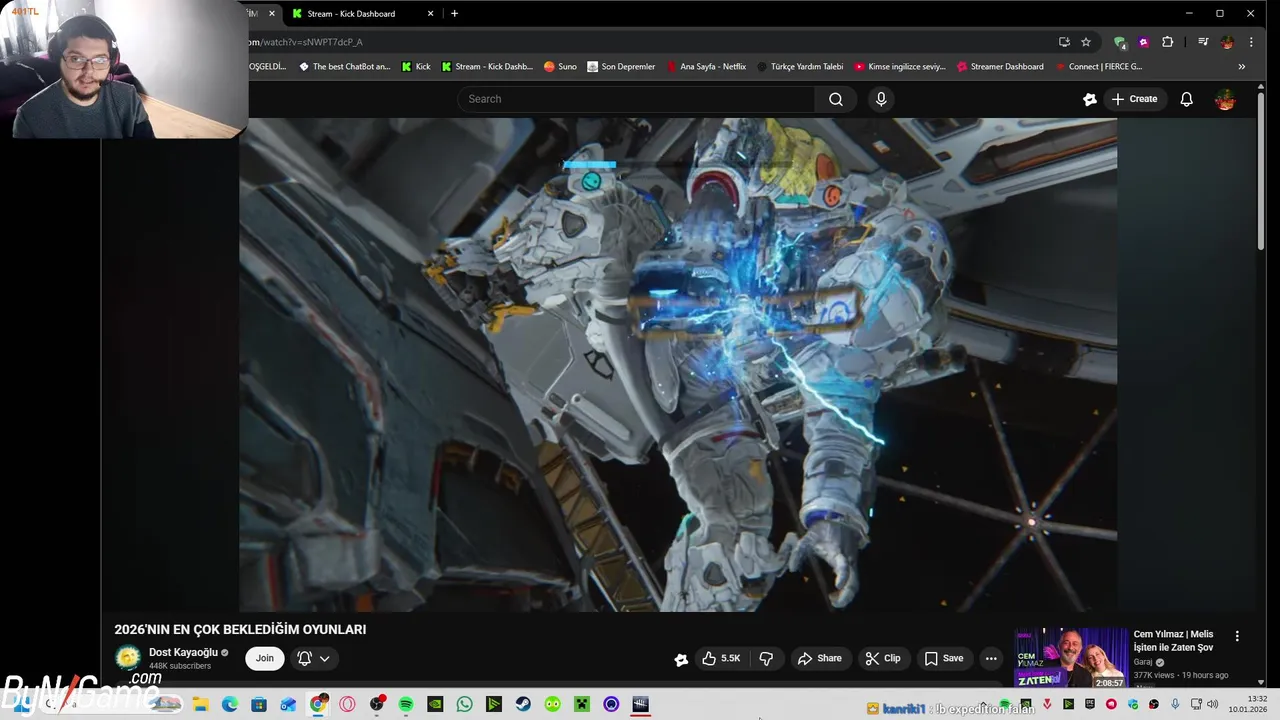Open the Kick bookmark
This screenshot has height=720, width=1280.
416,67
